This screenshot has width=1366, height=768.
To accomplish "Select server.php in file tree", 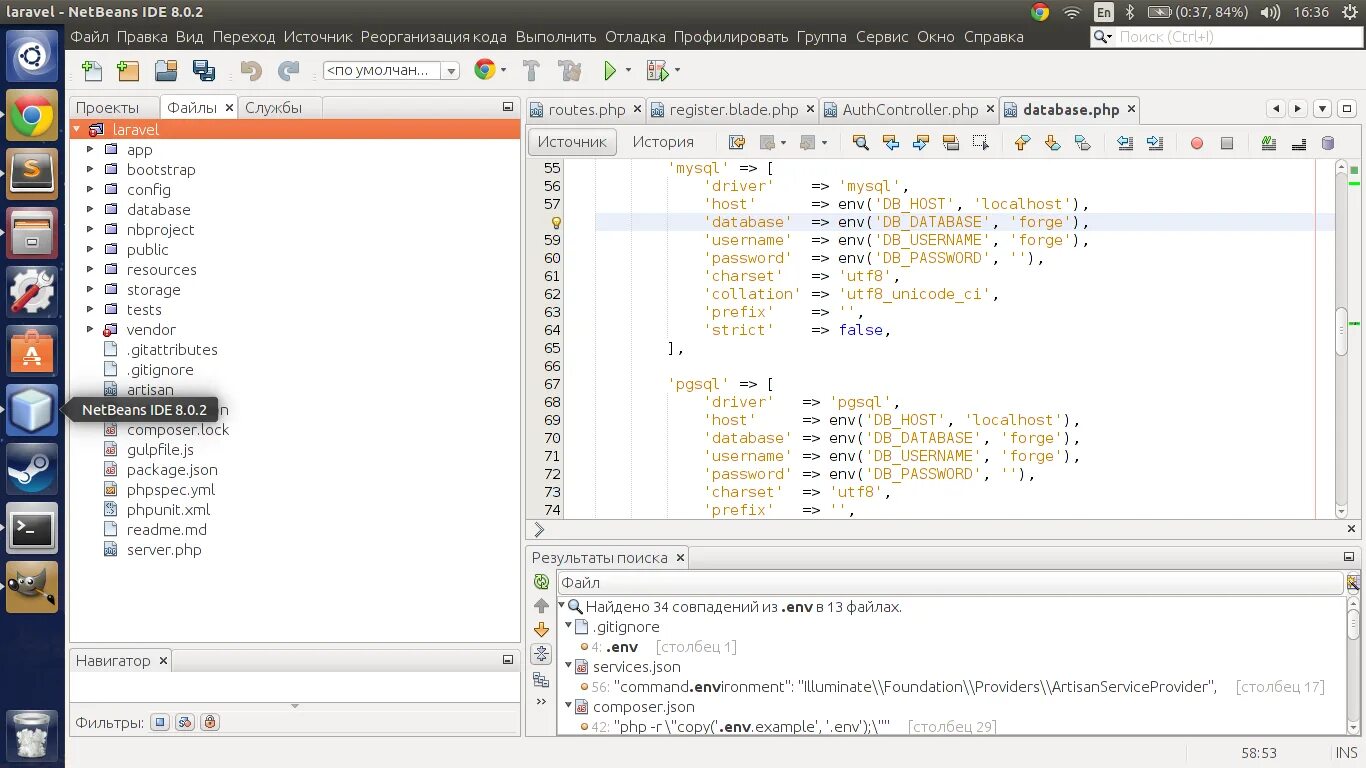I will pos(164,550).
